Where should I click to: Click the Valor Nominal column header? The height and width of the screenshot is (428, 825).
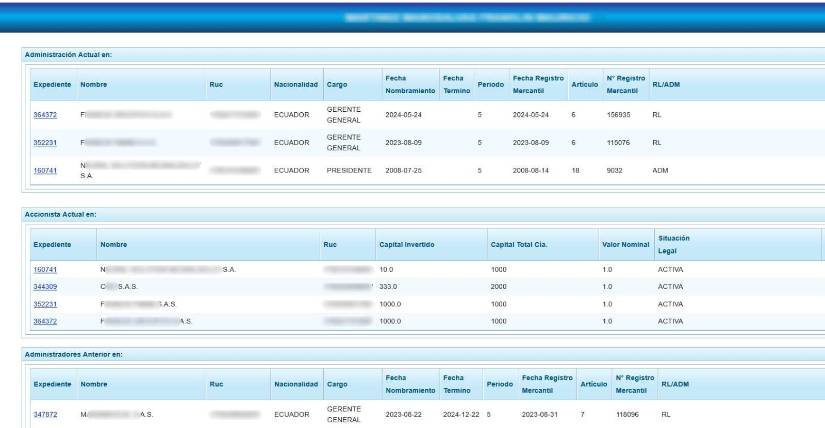(624, 243)
